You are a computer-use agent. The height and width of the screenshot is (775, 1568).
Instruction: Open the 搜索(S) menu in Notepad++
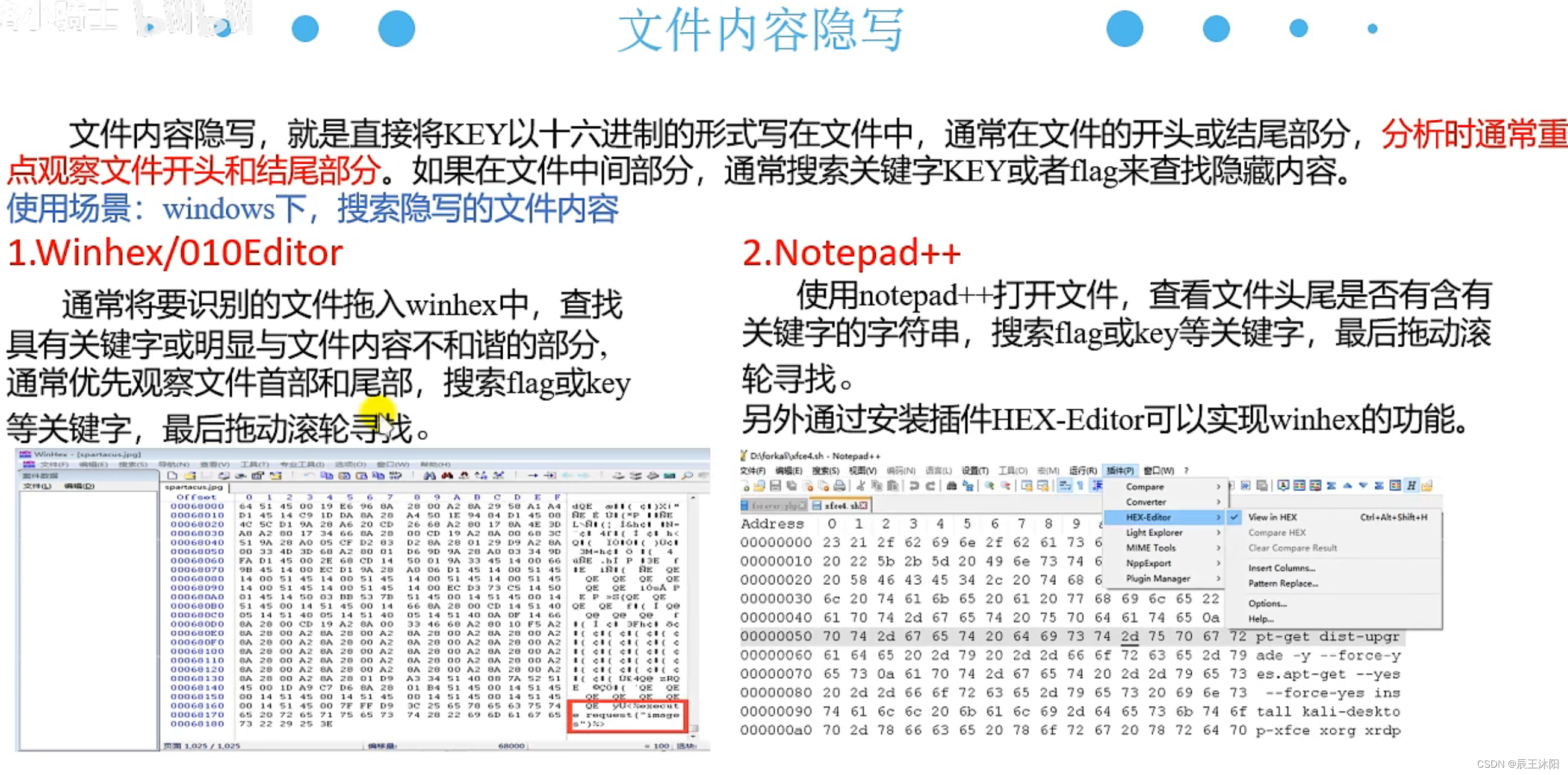coord(826,471)
